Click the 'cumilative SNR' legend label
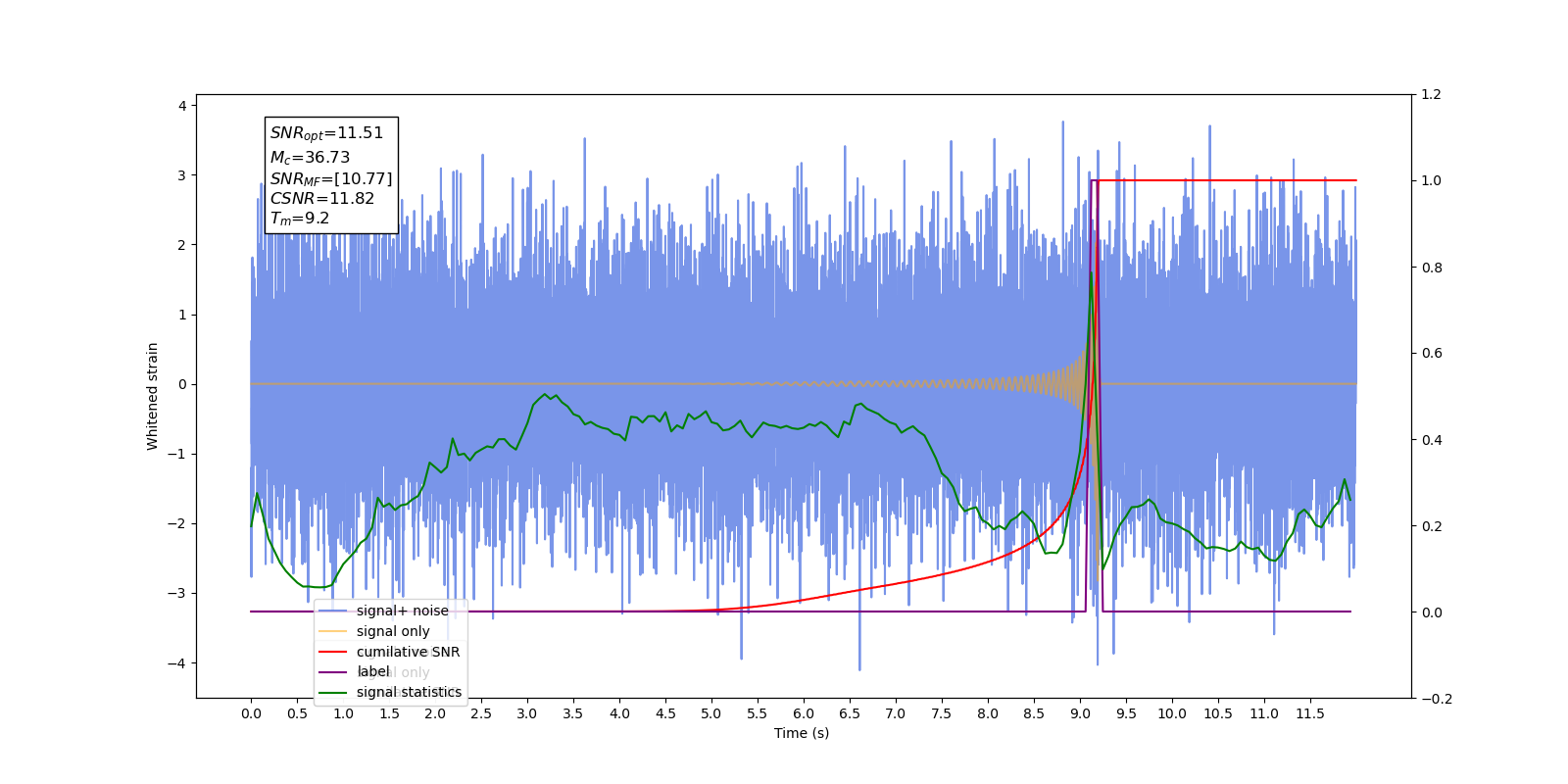This screenshot has width=1568, height=784. click(x=408, y=652)
